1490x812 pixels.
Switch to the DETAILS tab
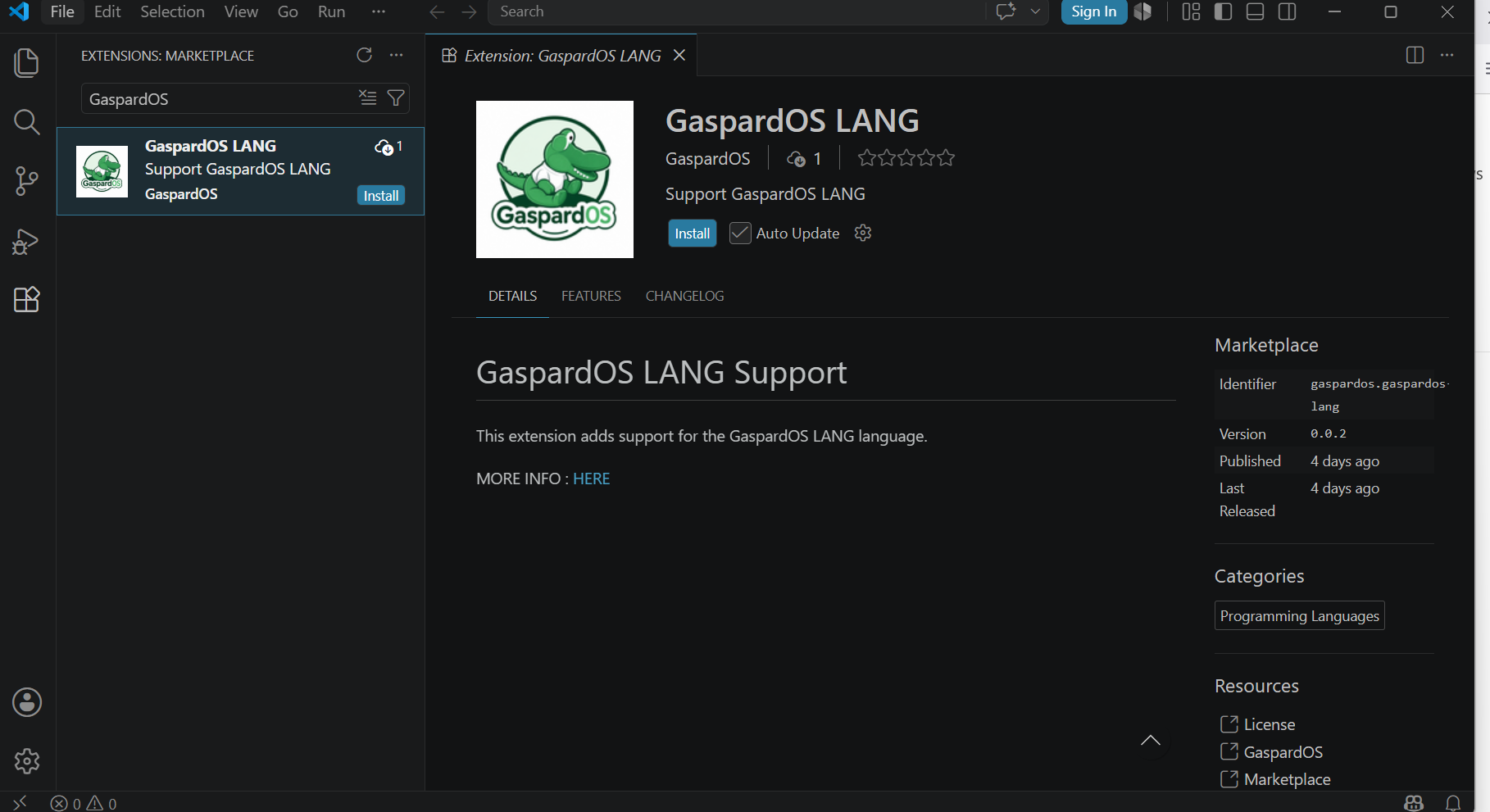[513, 296]
